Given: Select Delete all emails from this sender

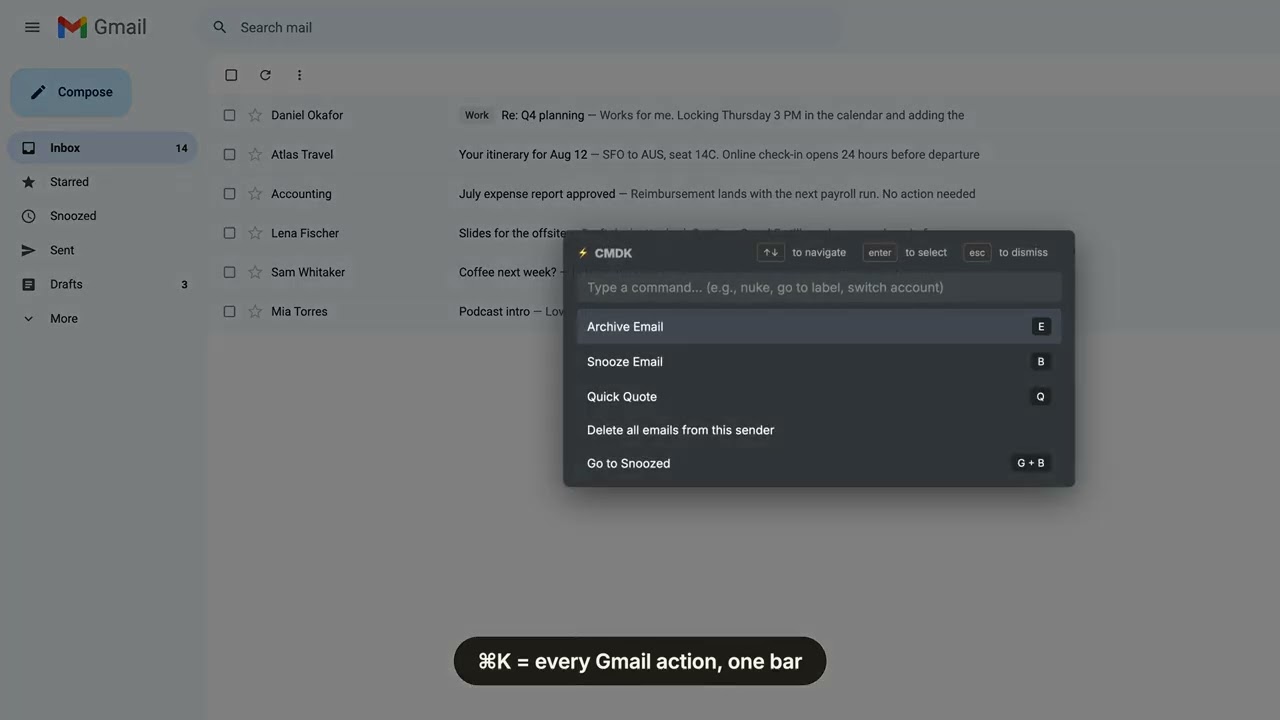Looking at the screenshot, I should [819, 430].
